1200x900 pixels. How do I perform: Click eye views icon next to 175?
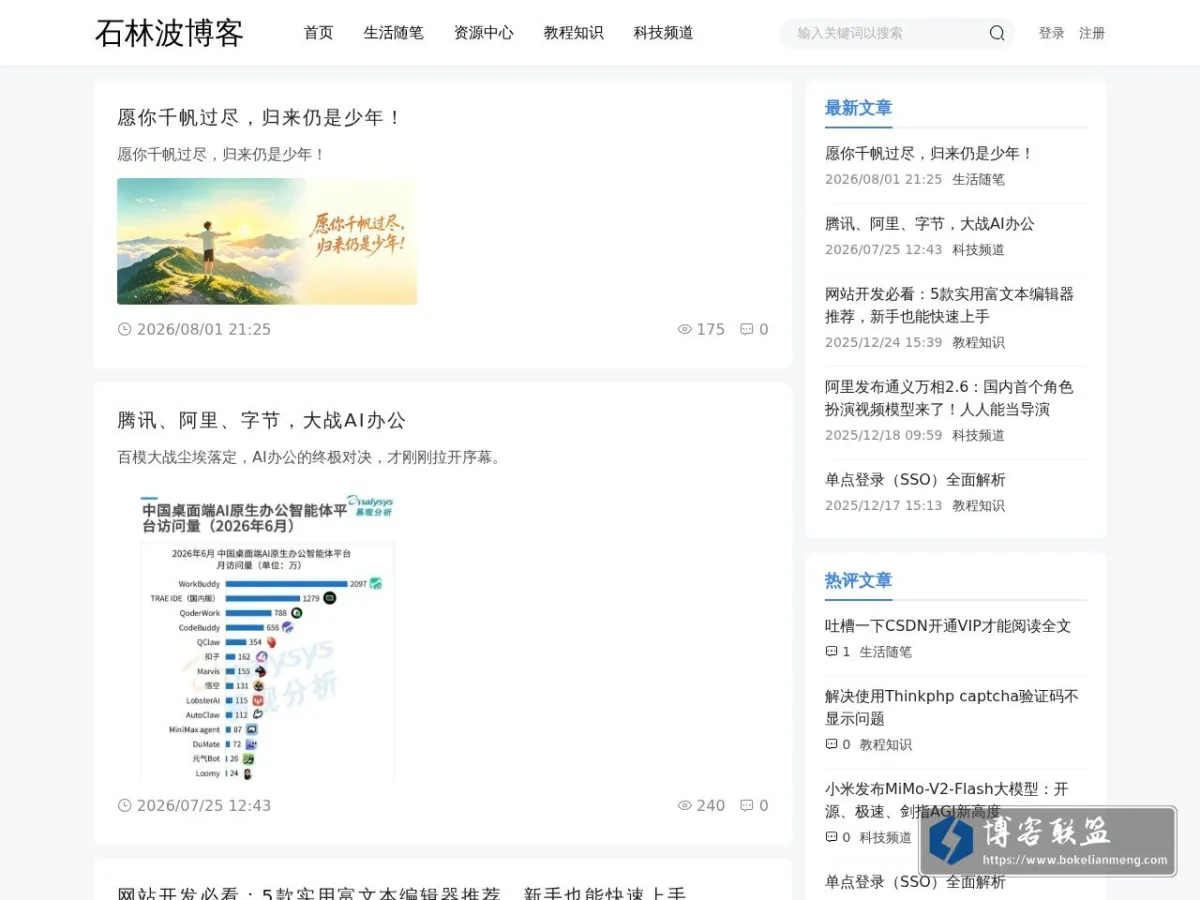(685, 329)
